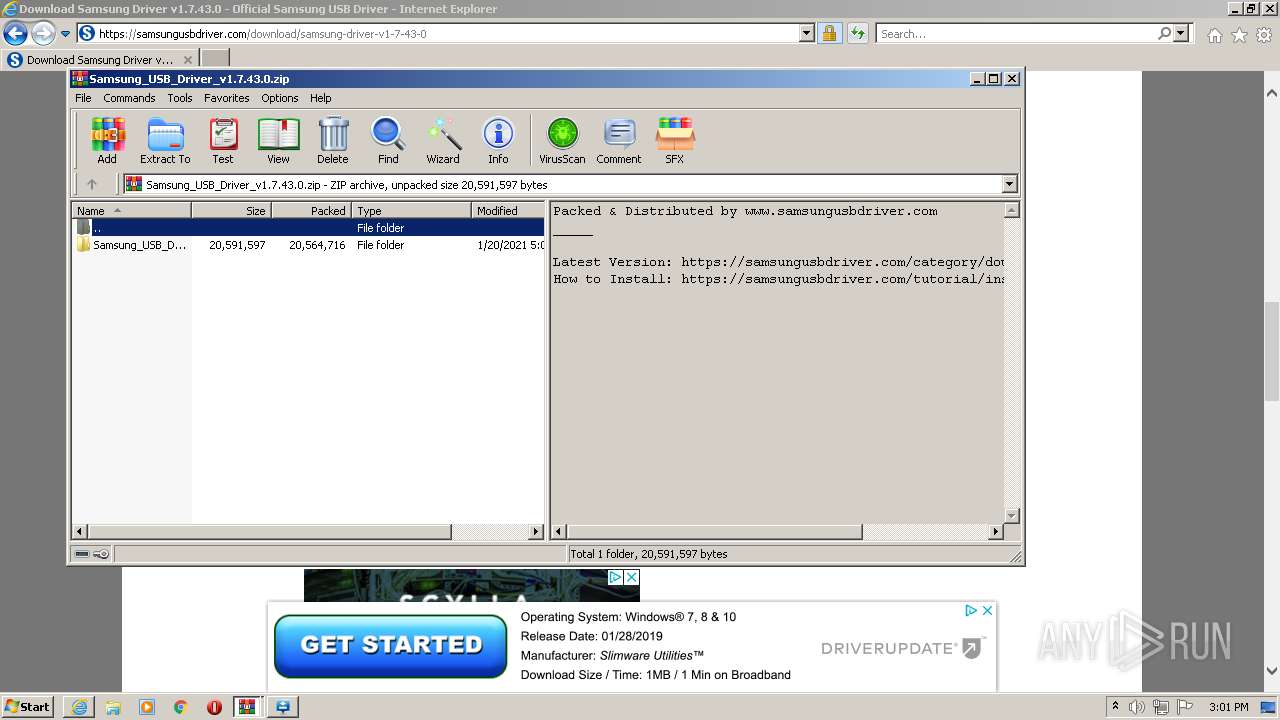Sort file list by Modified column

pyautogui.click(x=508, y=210)
